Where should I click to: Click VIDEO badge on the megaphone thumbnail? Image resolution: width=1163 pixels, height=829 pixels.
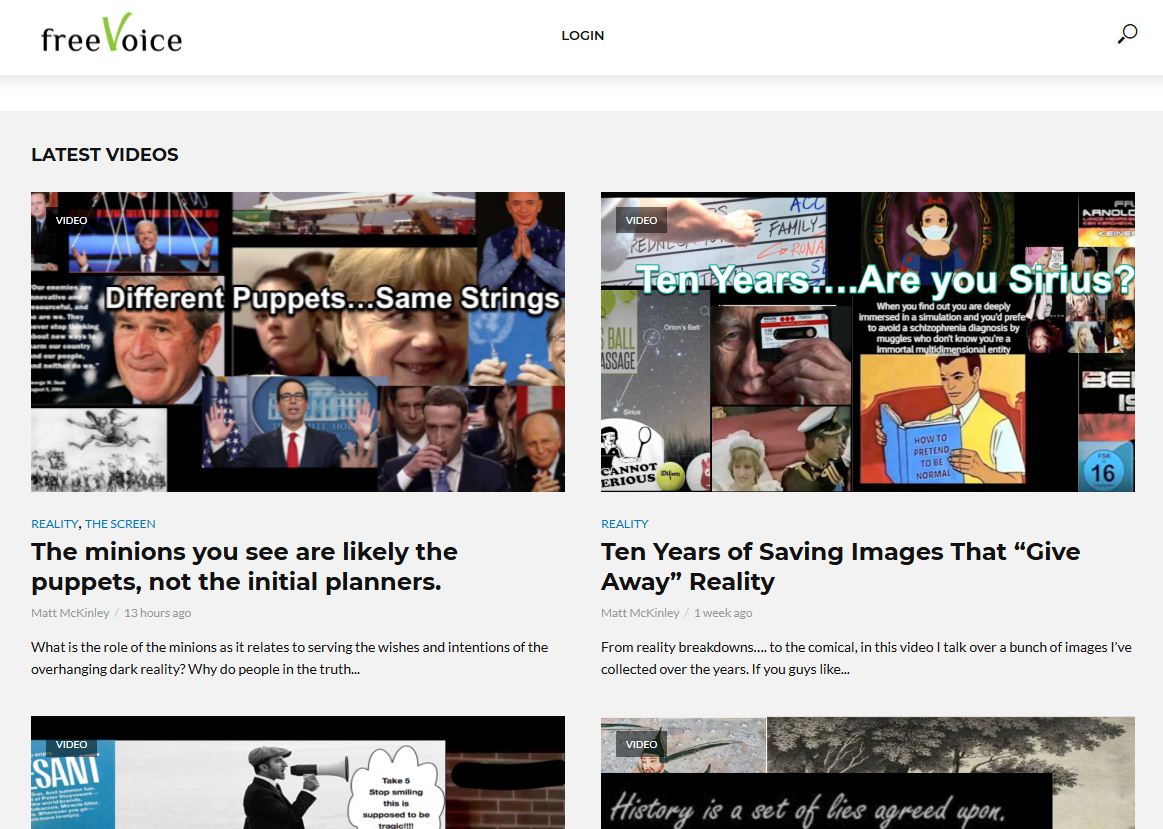click(x=71, y=744)
